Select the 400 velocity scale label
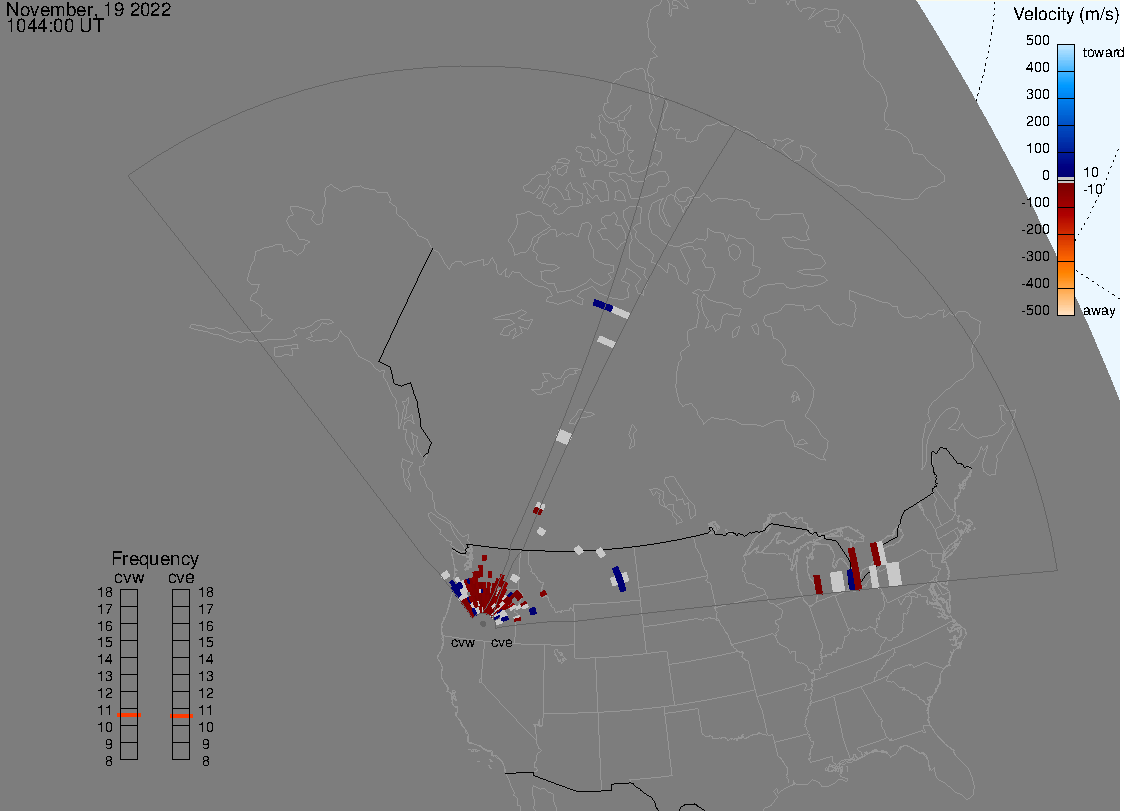The height and width of the screenshot is (811, 1124). pyautogui.click(x=1037, y=67)
